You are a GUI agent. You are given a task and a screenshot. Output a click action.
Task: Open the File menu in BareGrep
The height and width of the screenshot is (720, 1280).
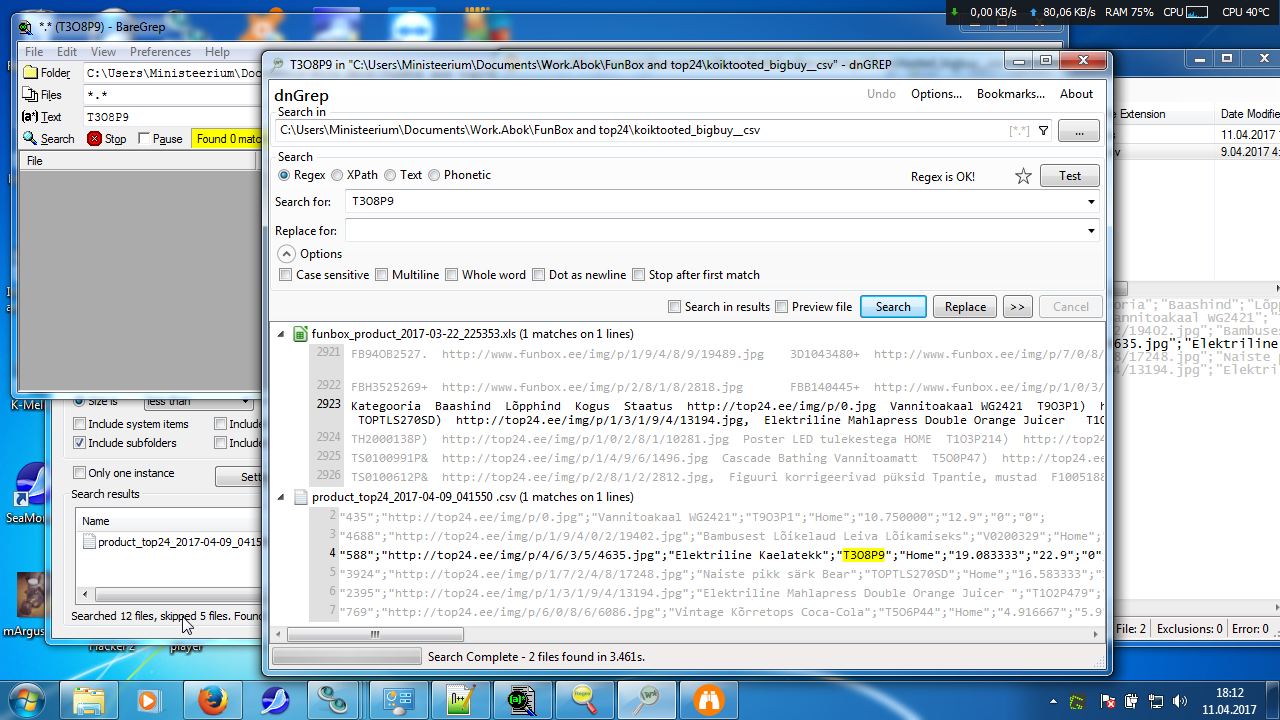point(34,52)
